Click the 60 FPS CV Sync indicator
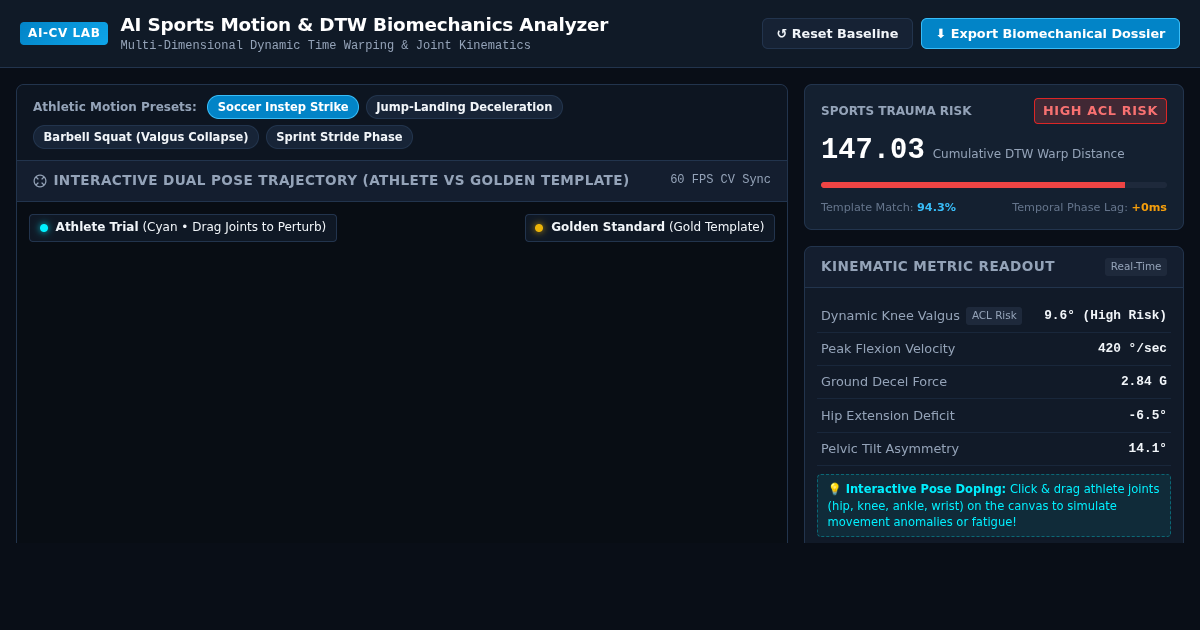Viewport: 1200px width, 630px height. pyautogui.click(x=720, y=180)
